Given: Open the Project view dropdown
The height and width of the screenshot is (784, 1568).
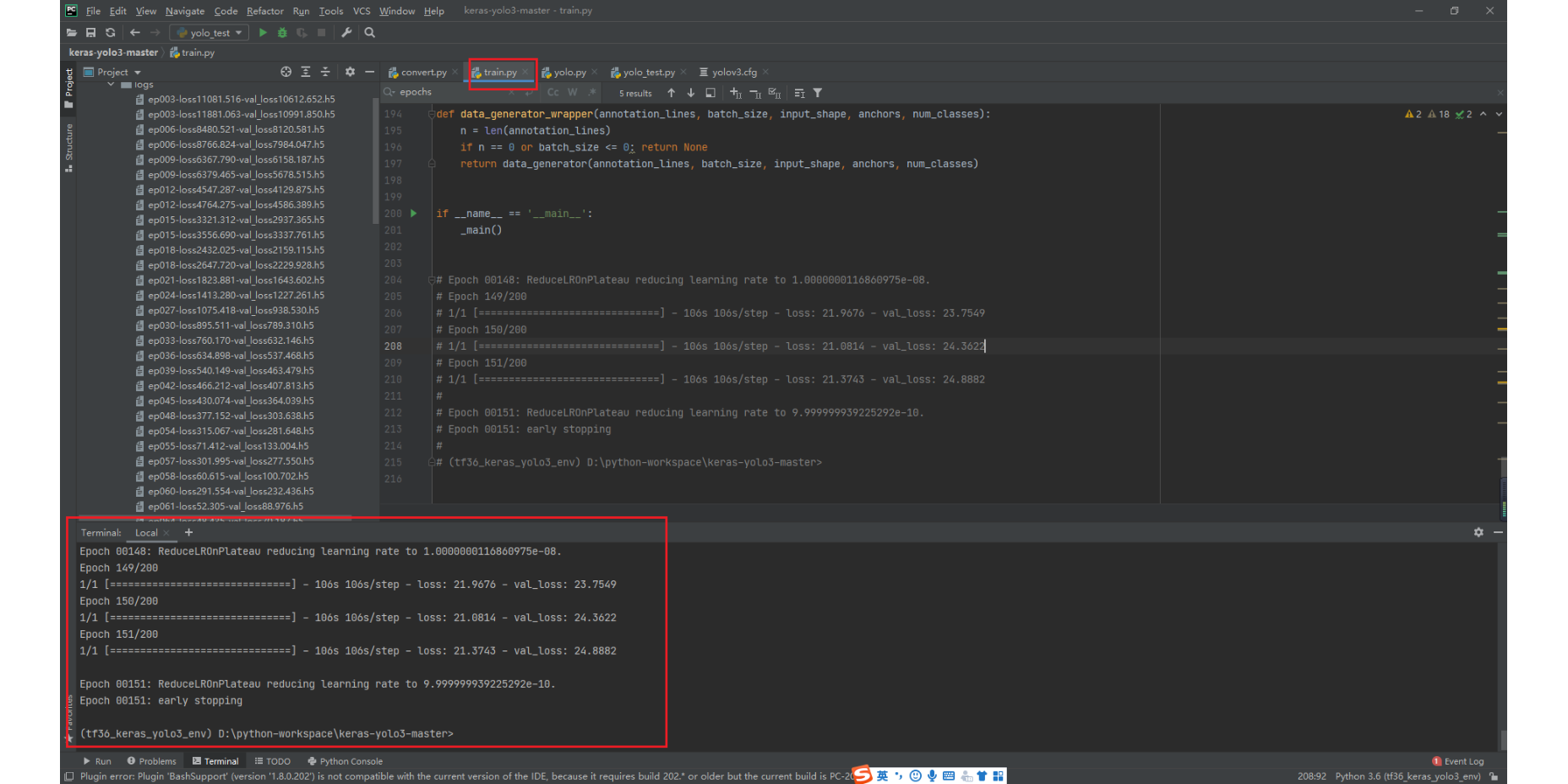Looking at the screenshot, I should click(112, 72).
